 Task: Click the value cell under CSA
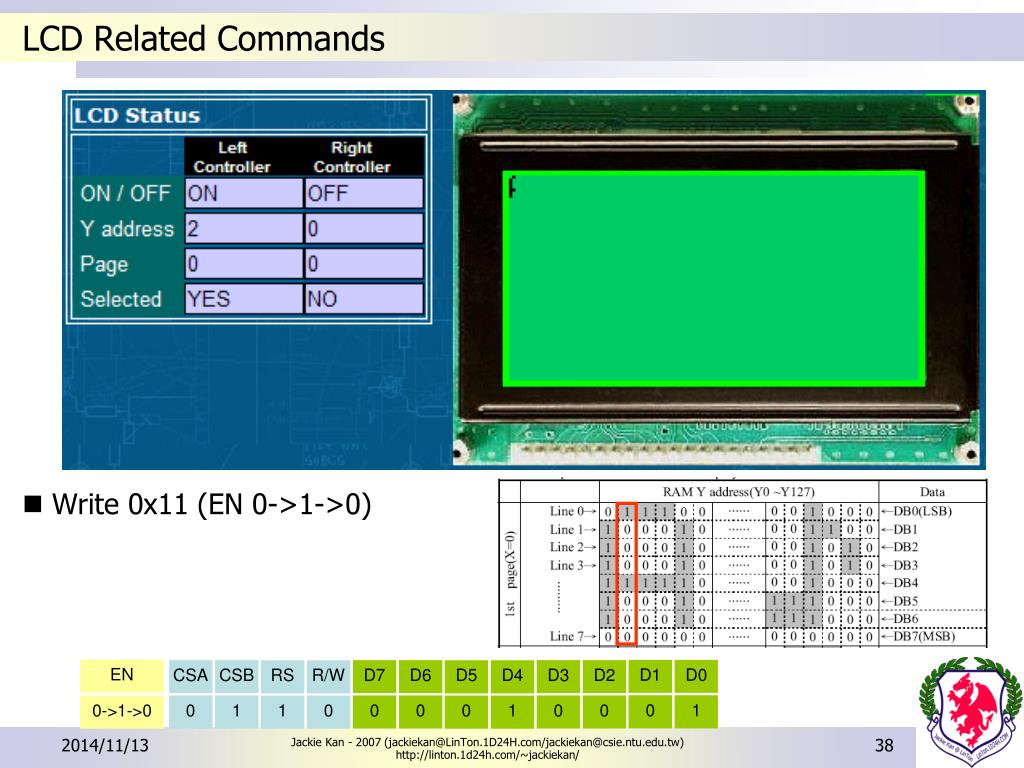190,711
